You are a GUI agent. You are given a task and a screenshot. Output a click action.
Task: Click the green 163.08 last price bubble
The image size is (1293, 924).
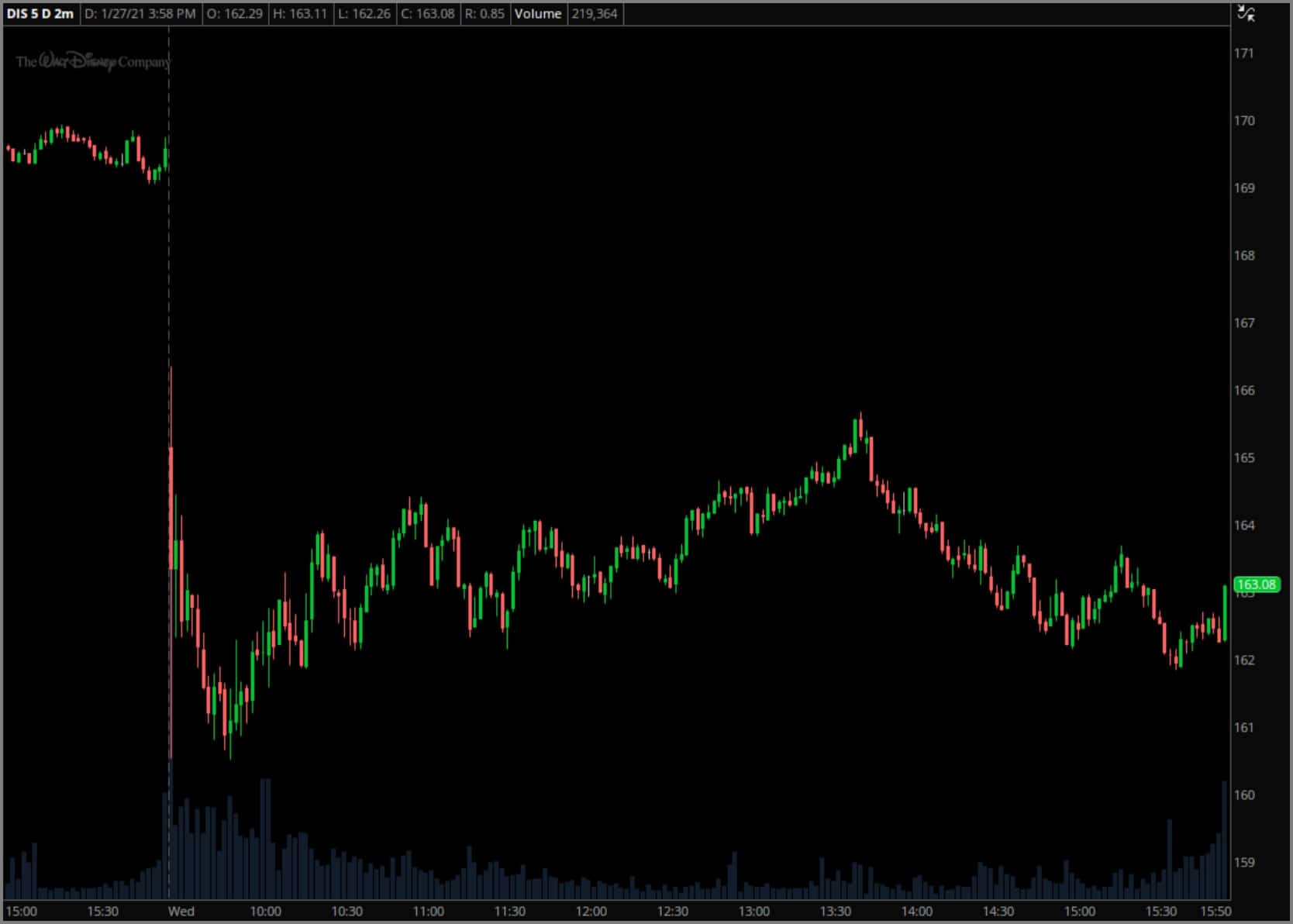1256,584
